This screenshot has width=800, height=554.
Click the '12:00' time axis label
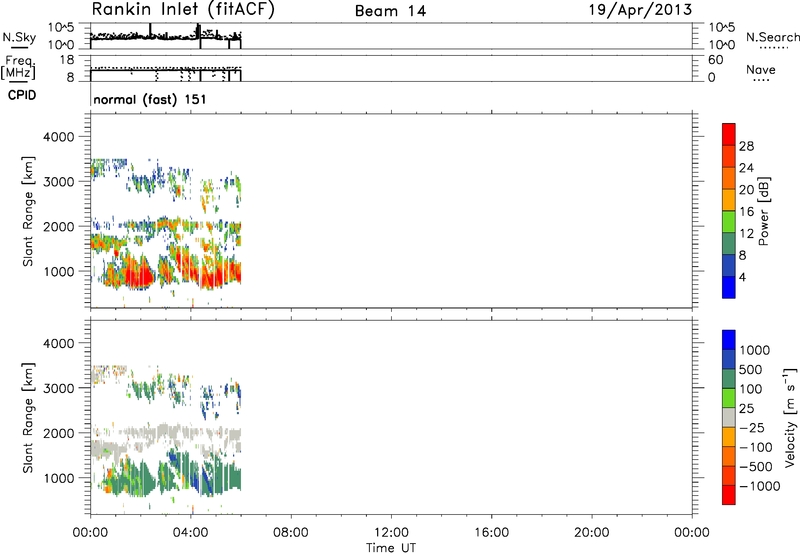point(391,533)
